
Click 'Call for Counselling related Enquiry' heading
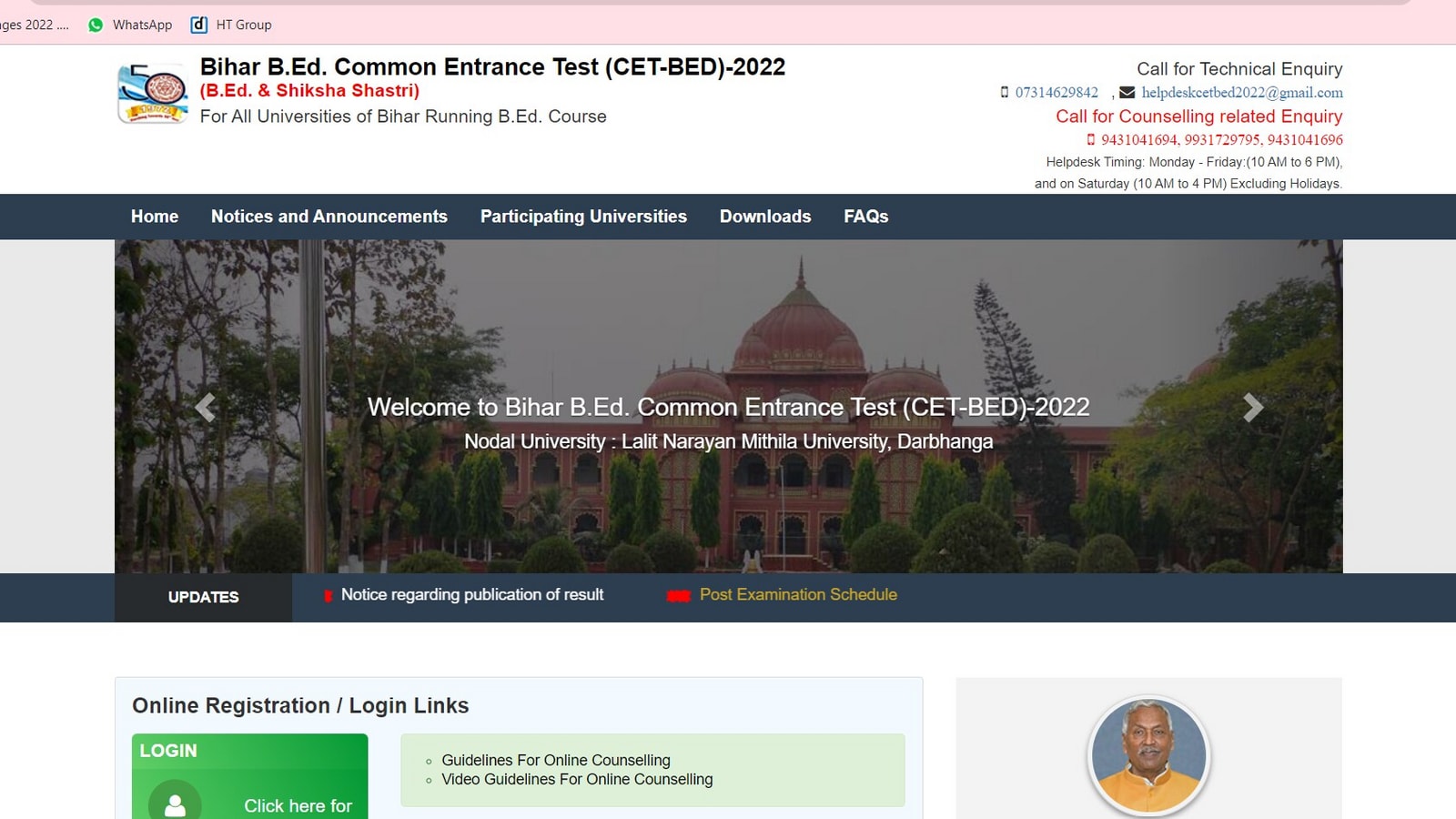1198,116
